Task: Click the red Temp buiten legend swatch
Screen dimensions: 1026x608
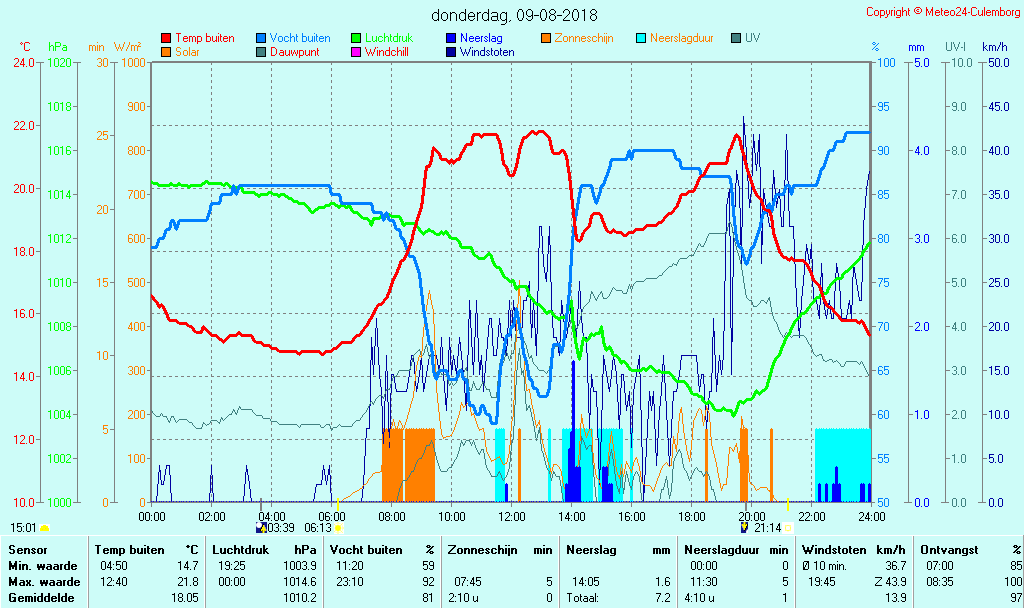Action: click(x=166, y=38)
